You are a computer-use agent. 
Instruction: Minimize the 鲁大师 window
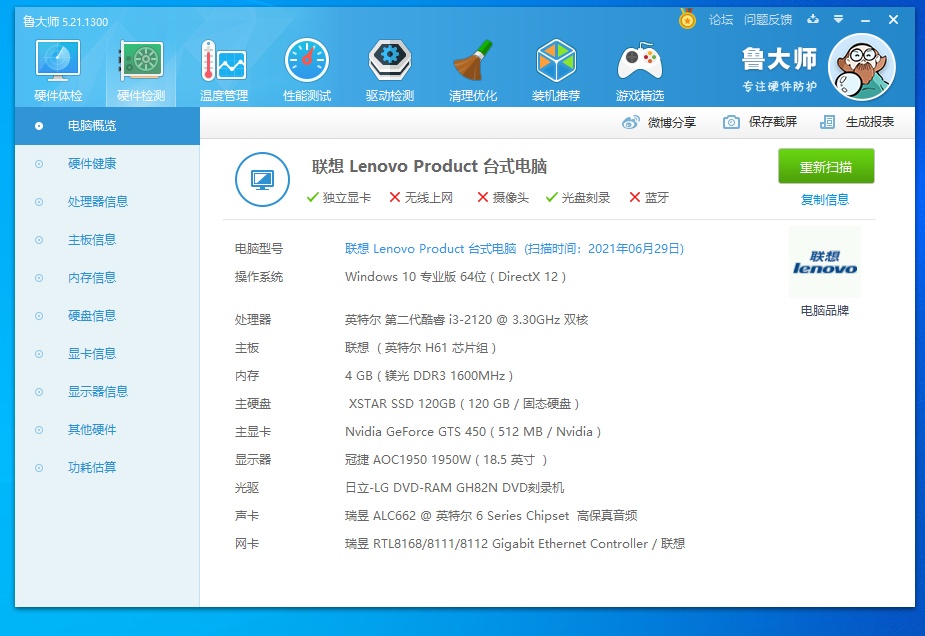(x=865, y=20)
